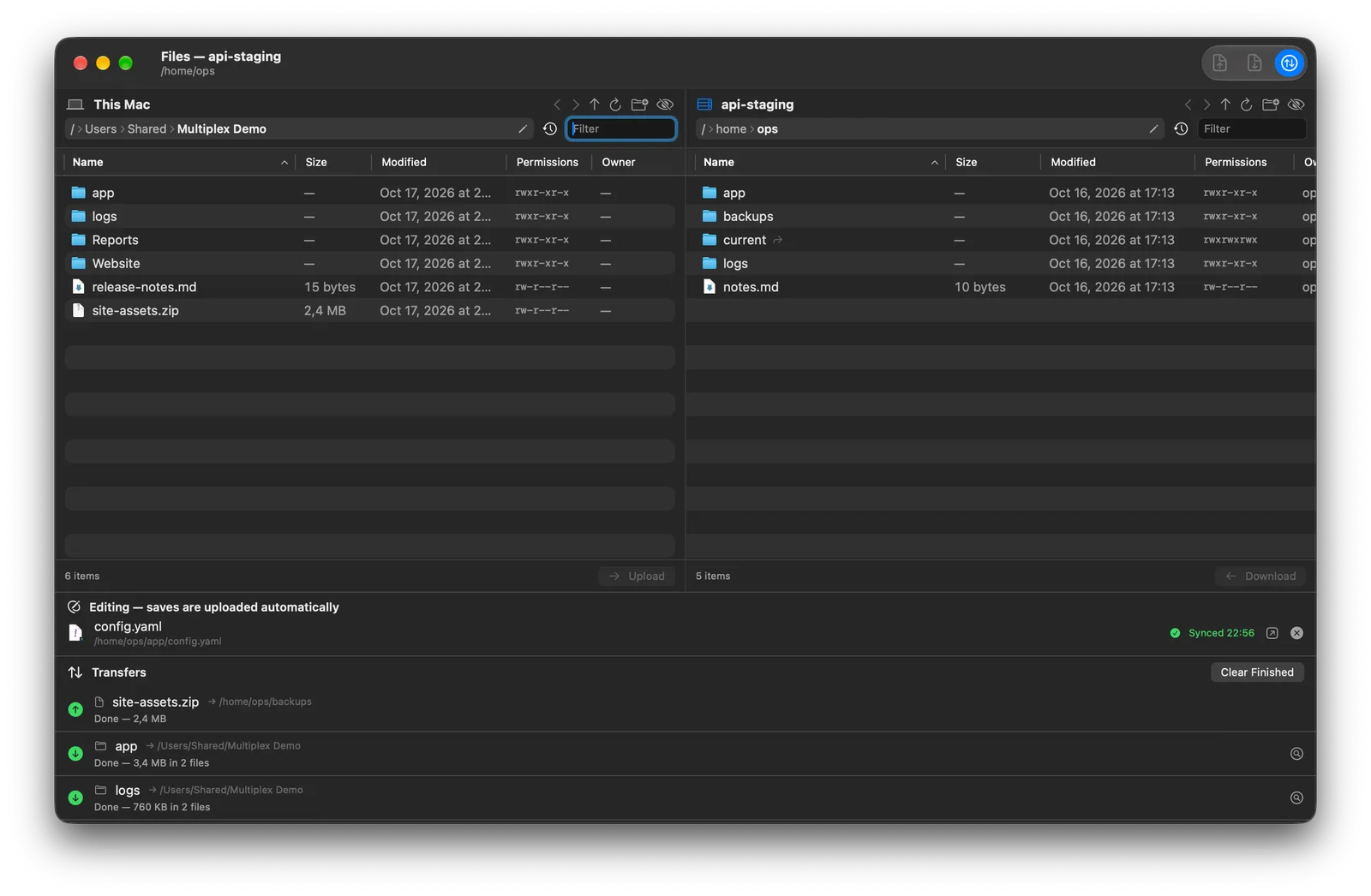Toggle the transfers panel button in title bar
Viewport: 1371px width, 896px height.
pyautogui.click(x=1289, y=63)
